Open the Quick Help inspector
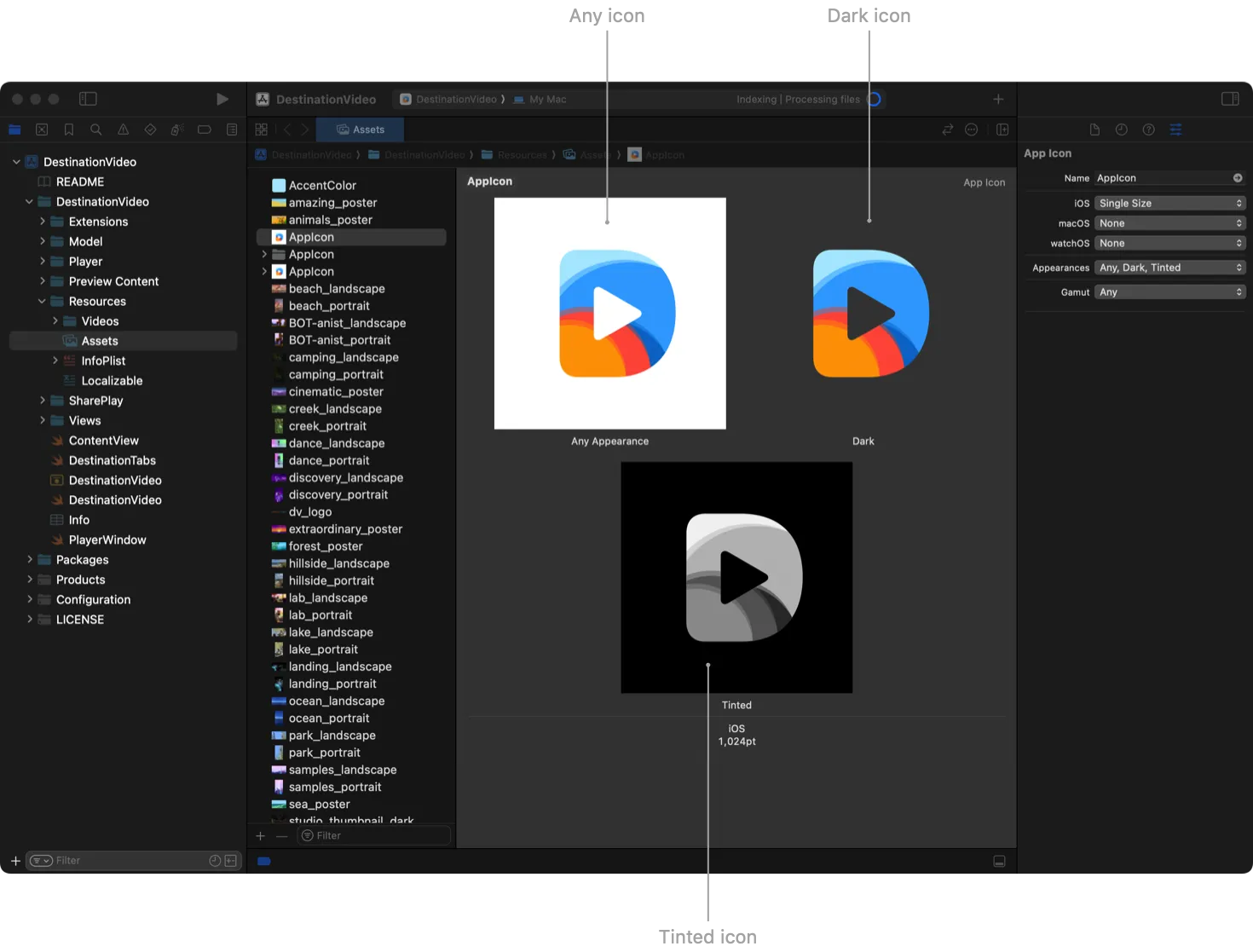Image resolution: width=1253 pixels, height=952 pixels. pyautogui.click(x=1148, y=130)
